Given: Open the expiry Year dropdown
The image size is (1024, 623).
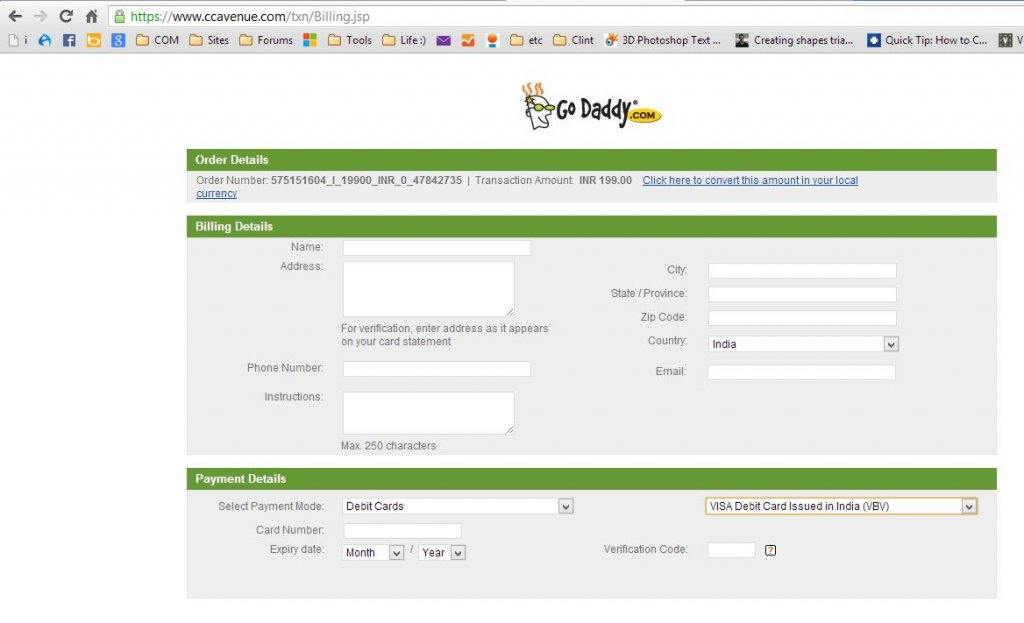Looking at the screenshot, I should click(x=442, y=552).
